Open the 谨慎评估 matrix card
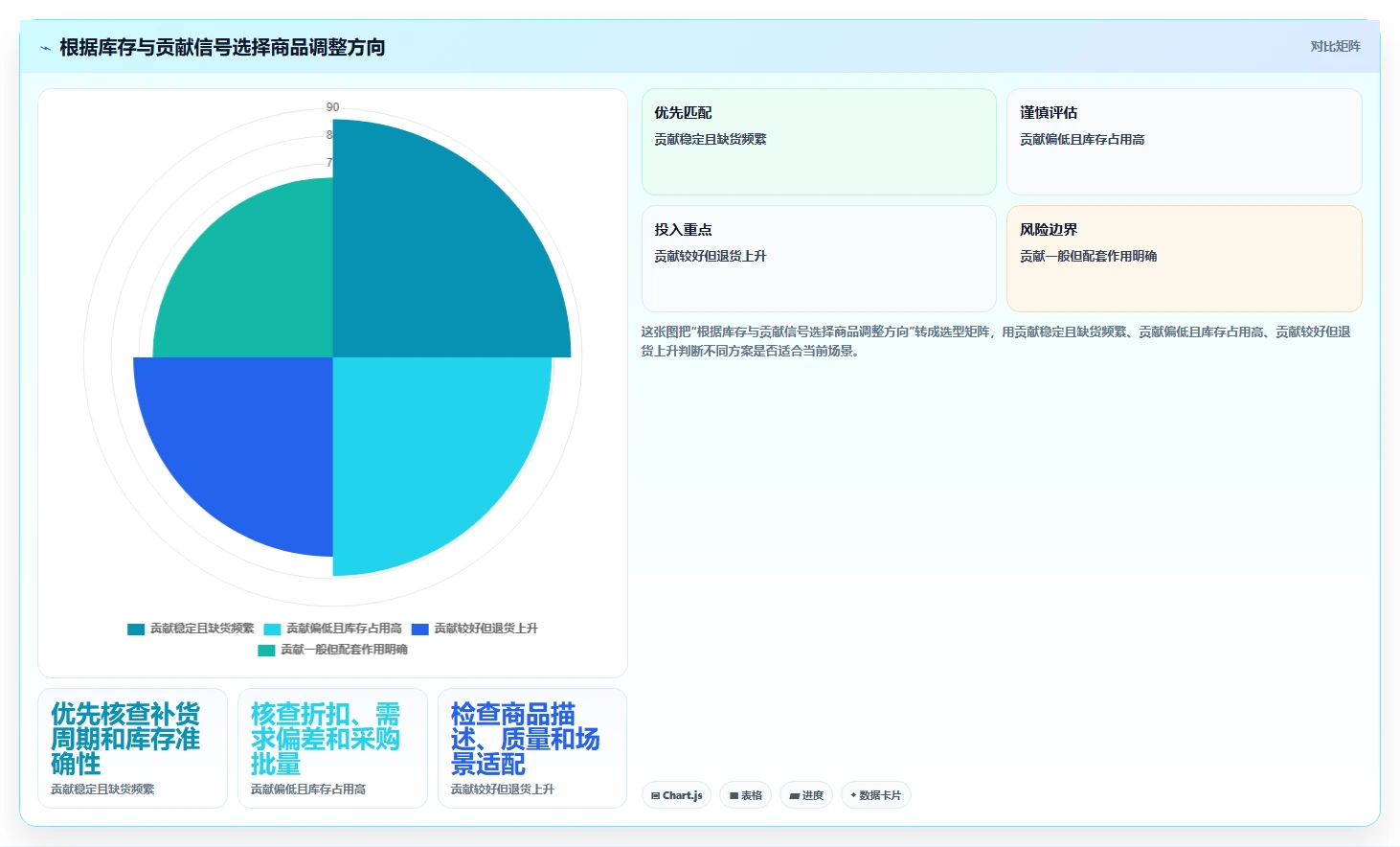This screenshot has height=847, width=1400. [x=1184, y=142]
